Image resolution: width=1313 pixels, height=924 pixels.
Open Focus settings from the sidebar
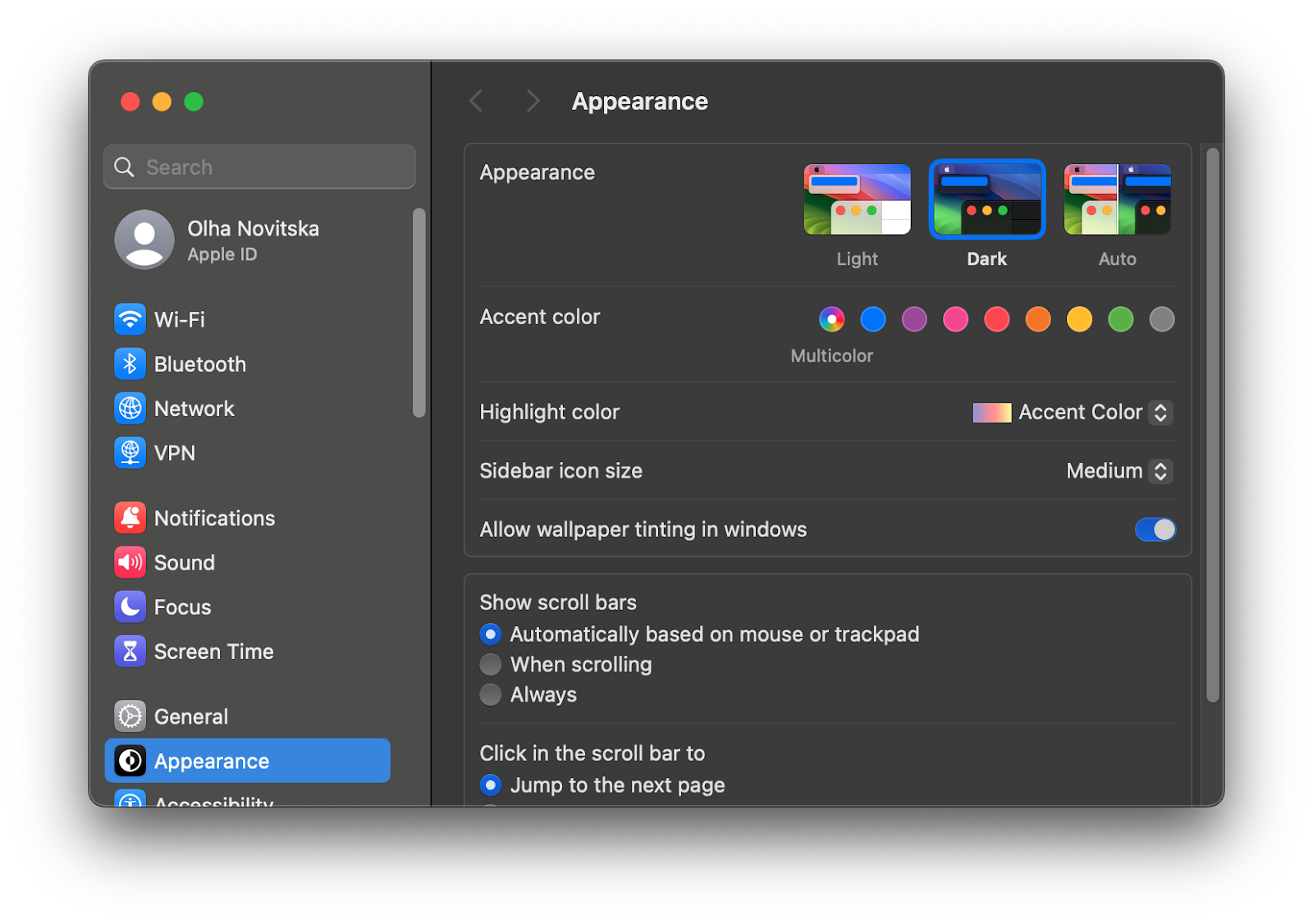tap(182, 606)
